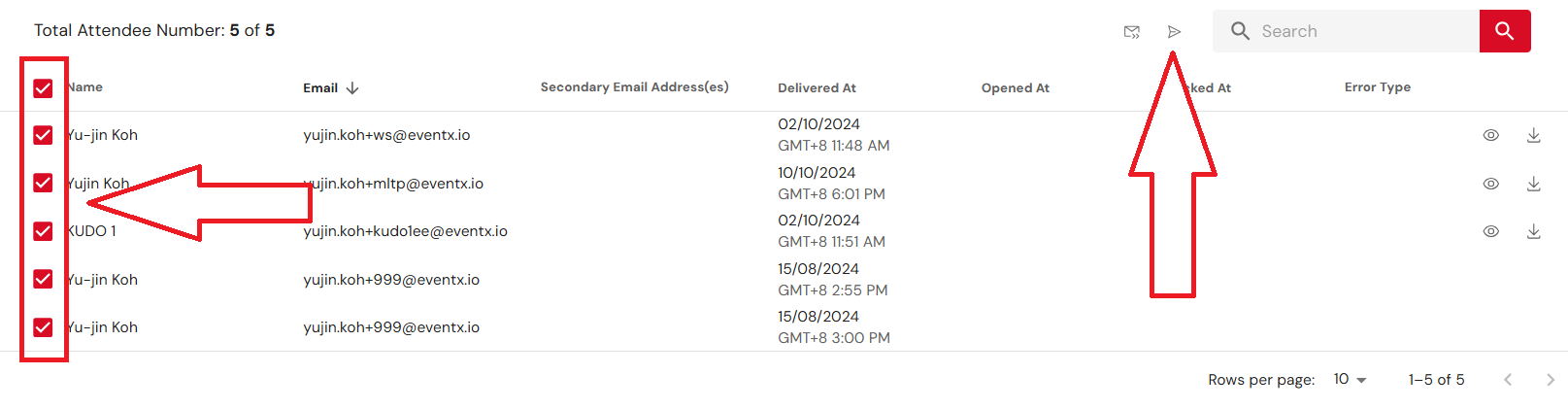Uncheck the select-all header checkbox
Image resolution: width=1568 pixels, height=409 pixels.
click(x=43, y=88)
